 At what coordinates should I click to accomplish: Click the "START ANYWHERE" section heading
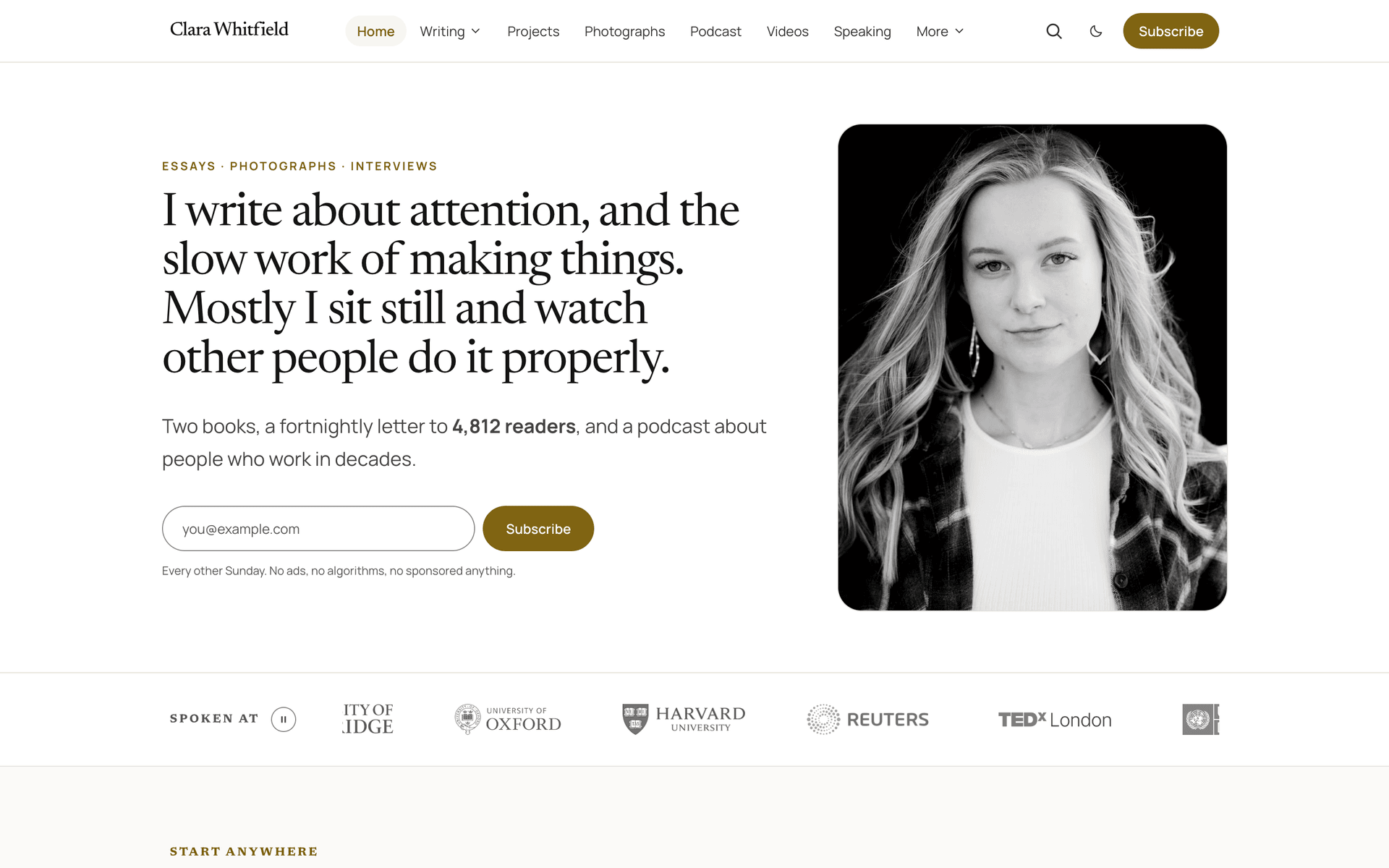[x=244, y=851]
